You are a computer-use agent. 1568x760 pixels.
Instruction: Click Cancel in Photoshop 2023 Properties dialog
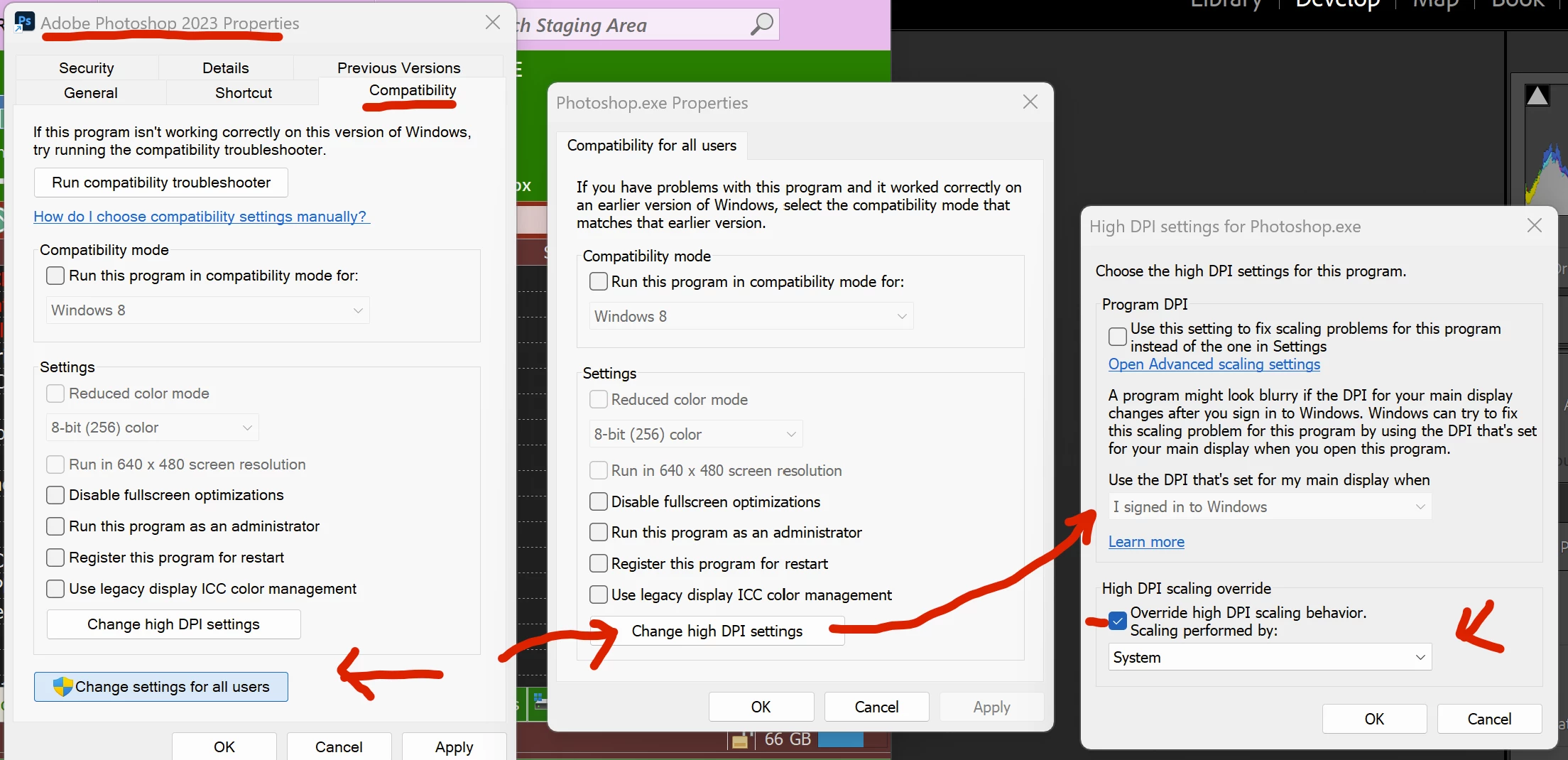tap(339, 747)
